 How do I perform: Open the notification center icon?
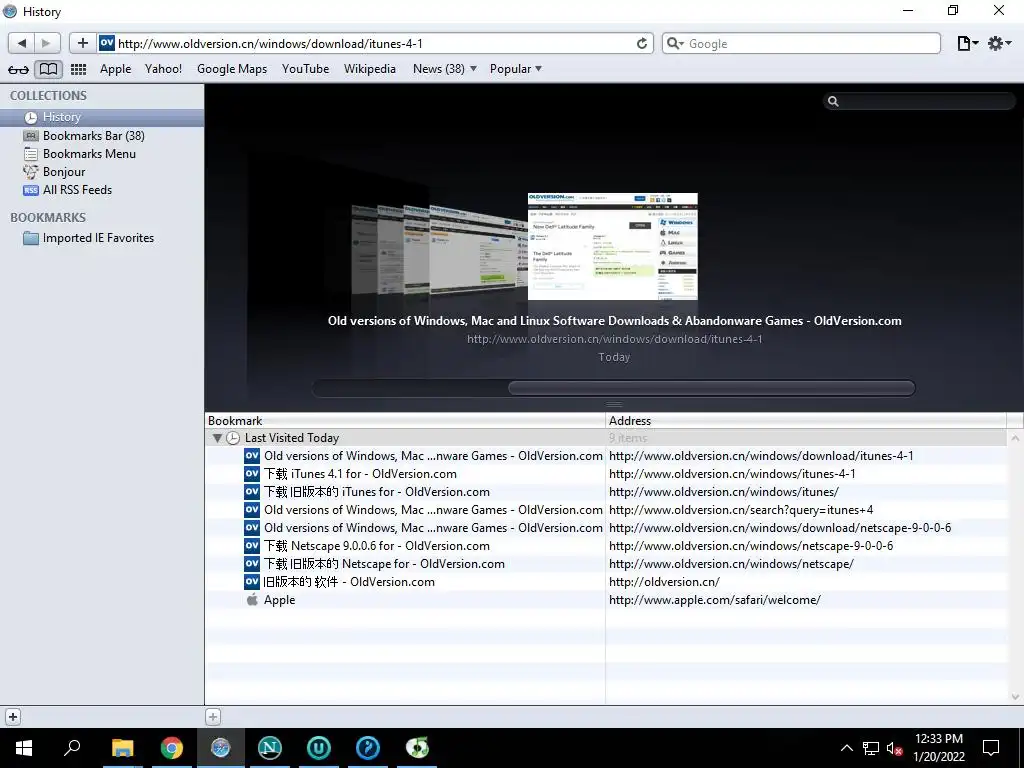[991, 748]
